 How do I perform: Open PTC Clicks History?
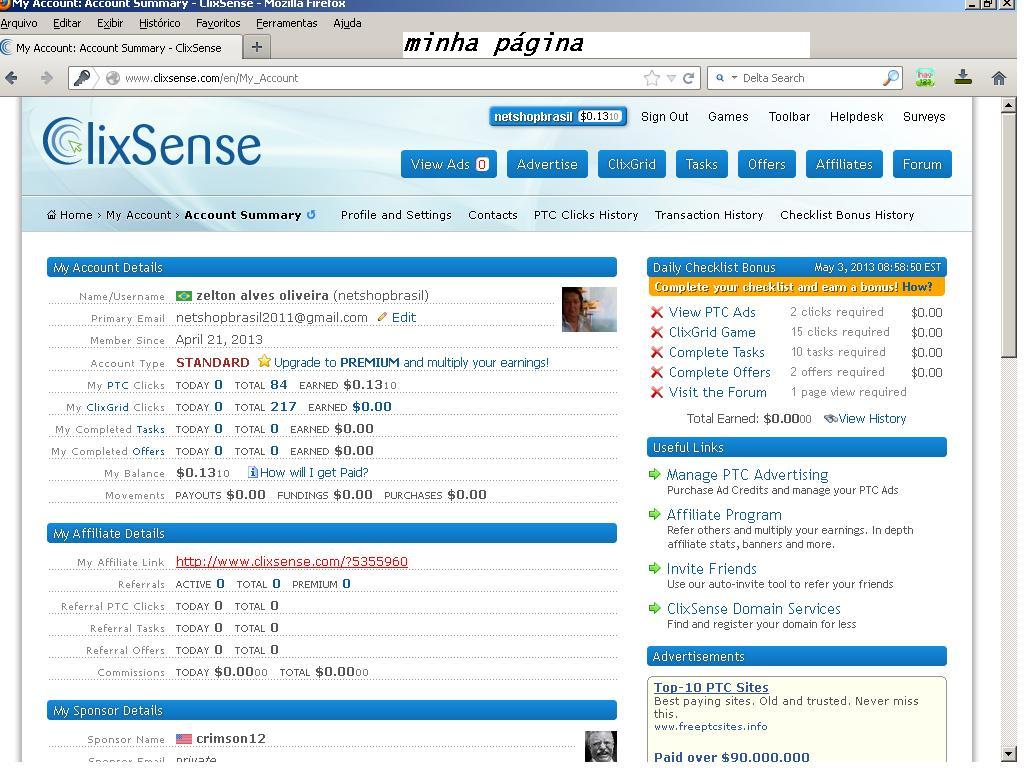tap(586, 215)
